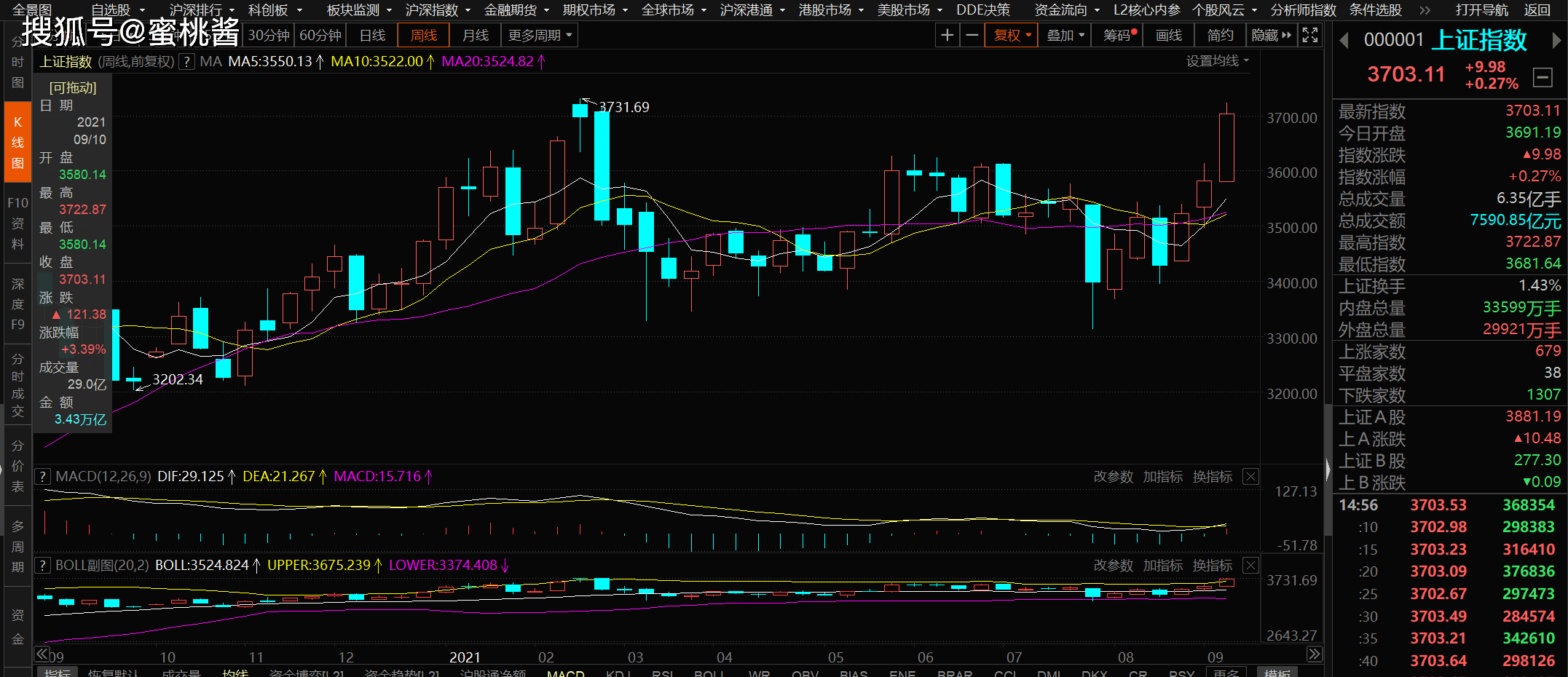Open BOLL副图 indicator help question mark
The height and width of the screenshot is (677, 1568).
pos(43,566)
